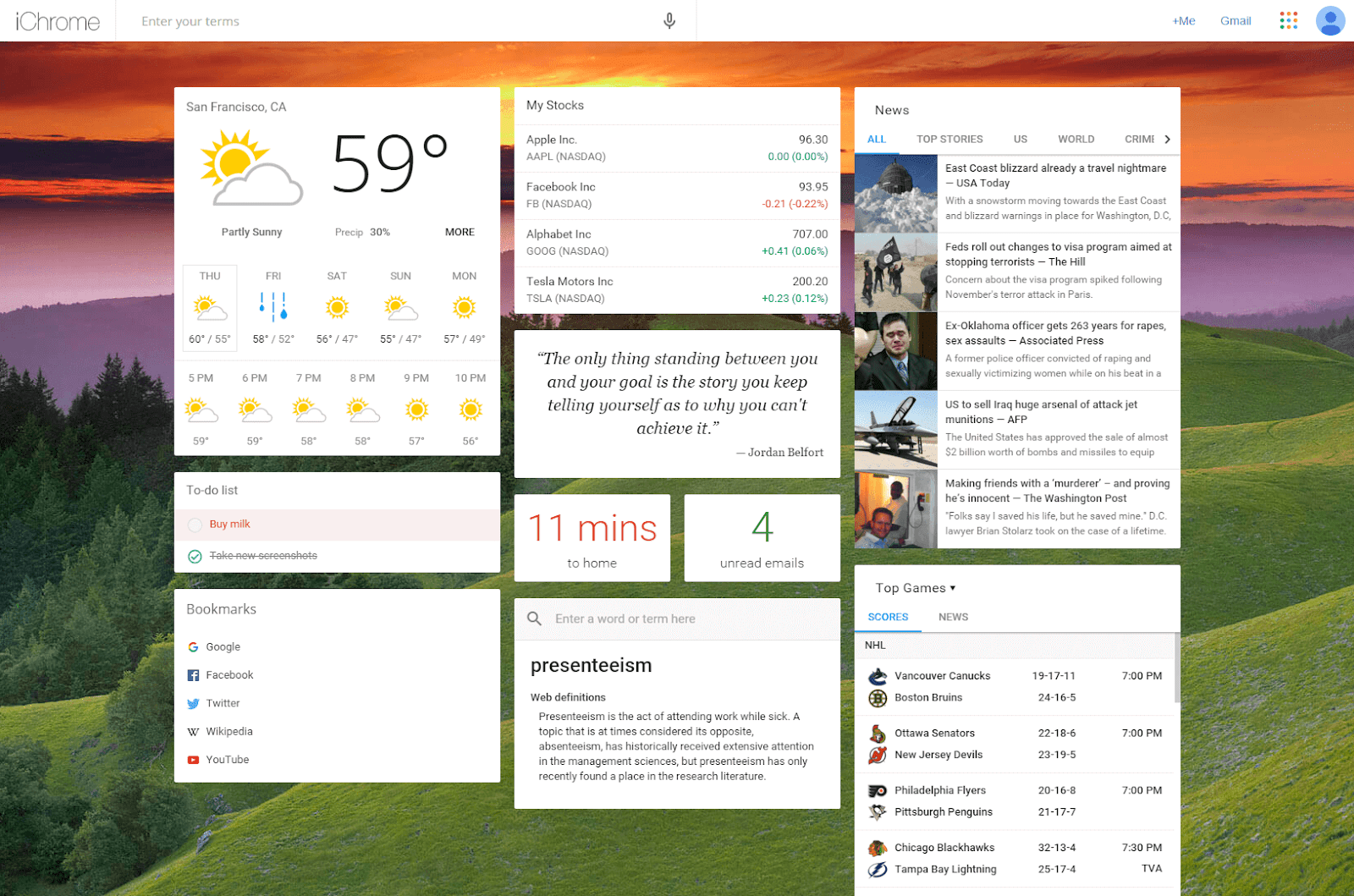Screen dimensions: 1354x896
Task: Expand the Top Games dropdown
Action: pyautogui.click(x=916, y=588)
